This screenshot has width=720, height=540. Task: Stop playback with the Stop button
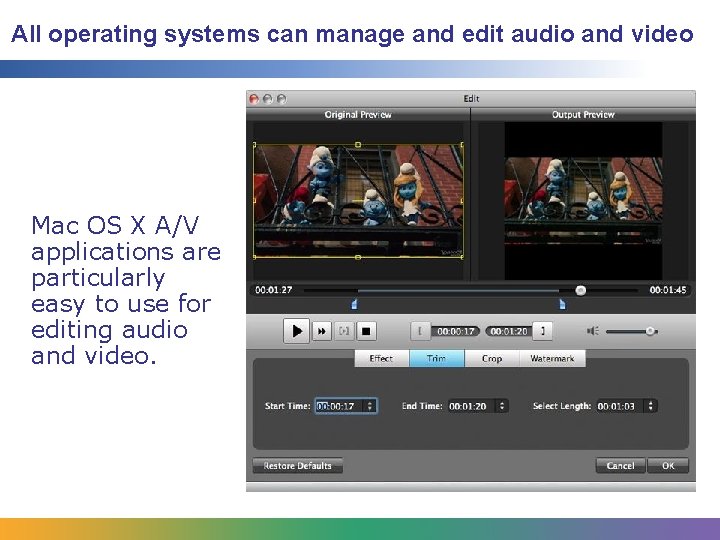tap(366, 331)
